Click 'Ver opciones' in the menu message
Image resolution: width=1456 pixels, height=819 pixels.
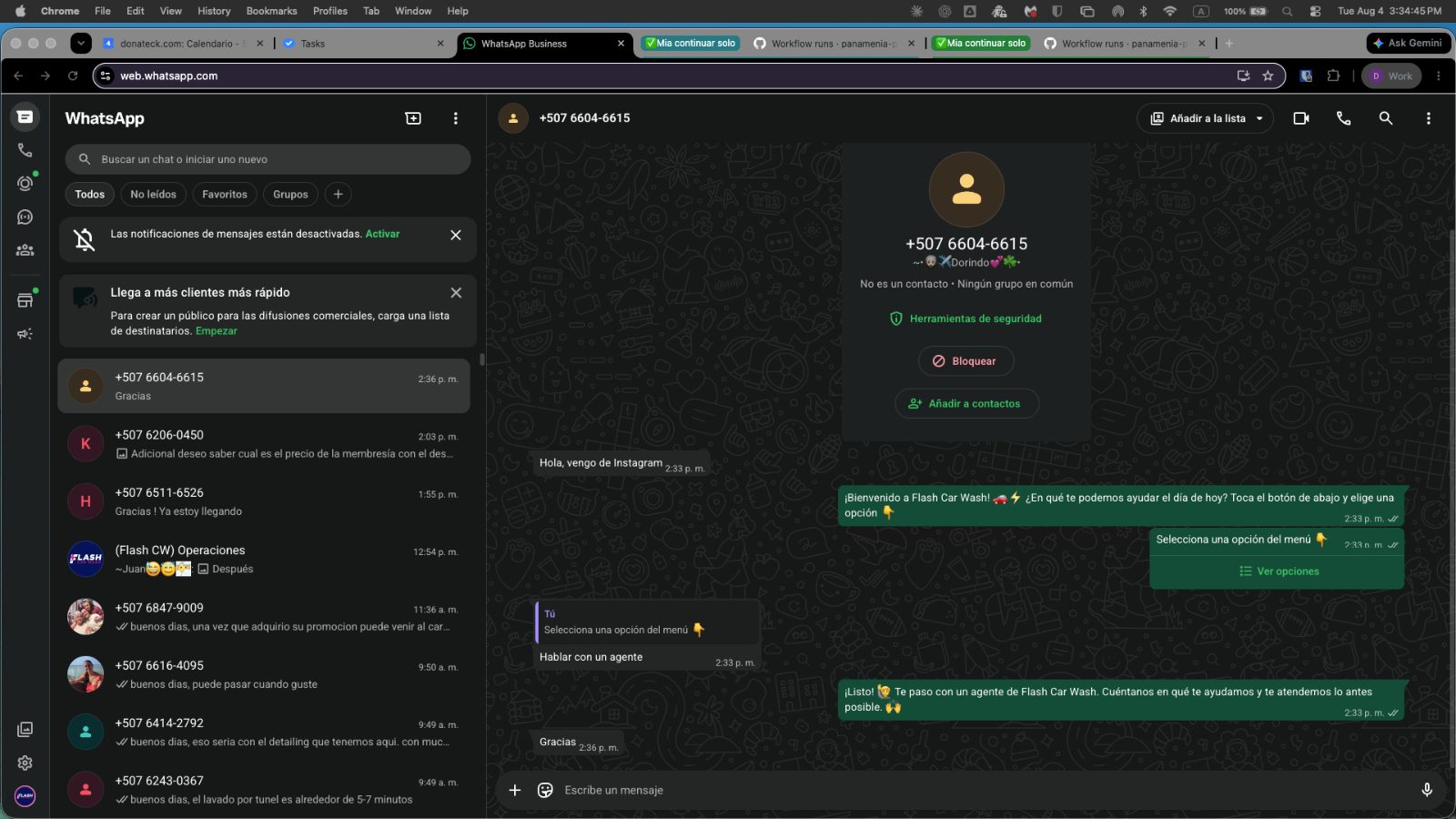[1278, 571]
